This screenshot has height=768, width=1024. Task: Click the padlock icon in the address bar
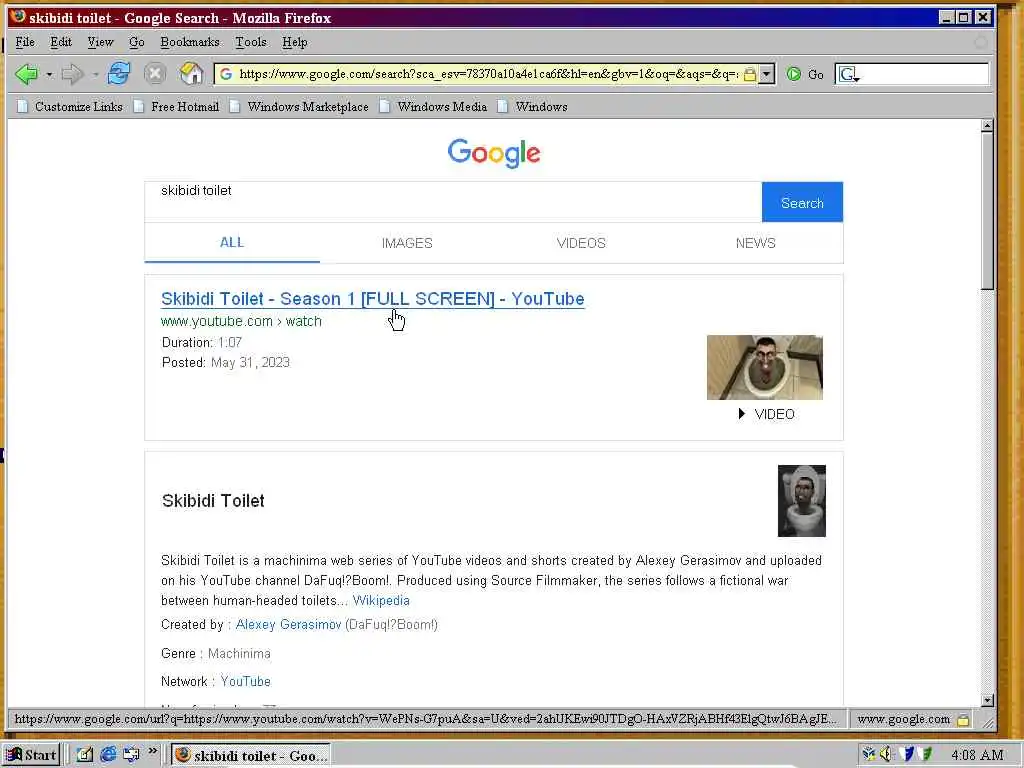click(750, 74)
